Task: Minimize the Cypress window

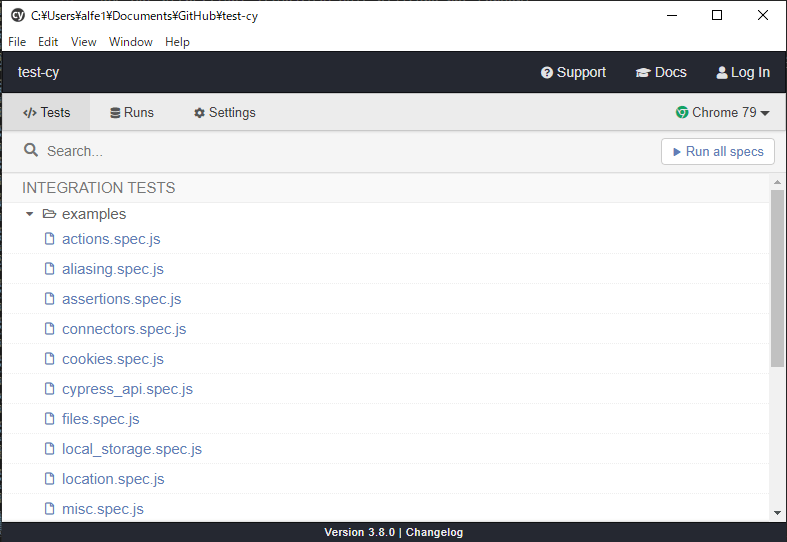Action: click(672, 15)
